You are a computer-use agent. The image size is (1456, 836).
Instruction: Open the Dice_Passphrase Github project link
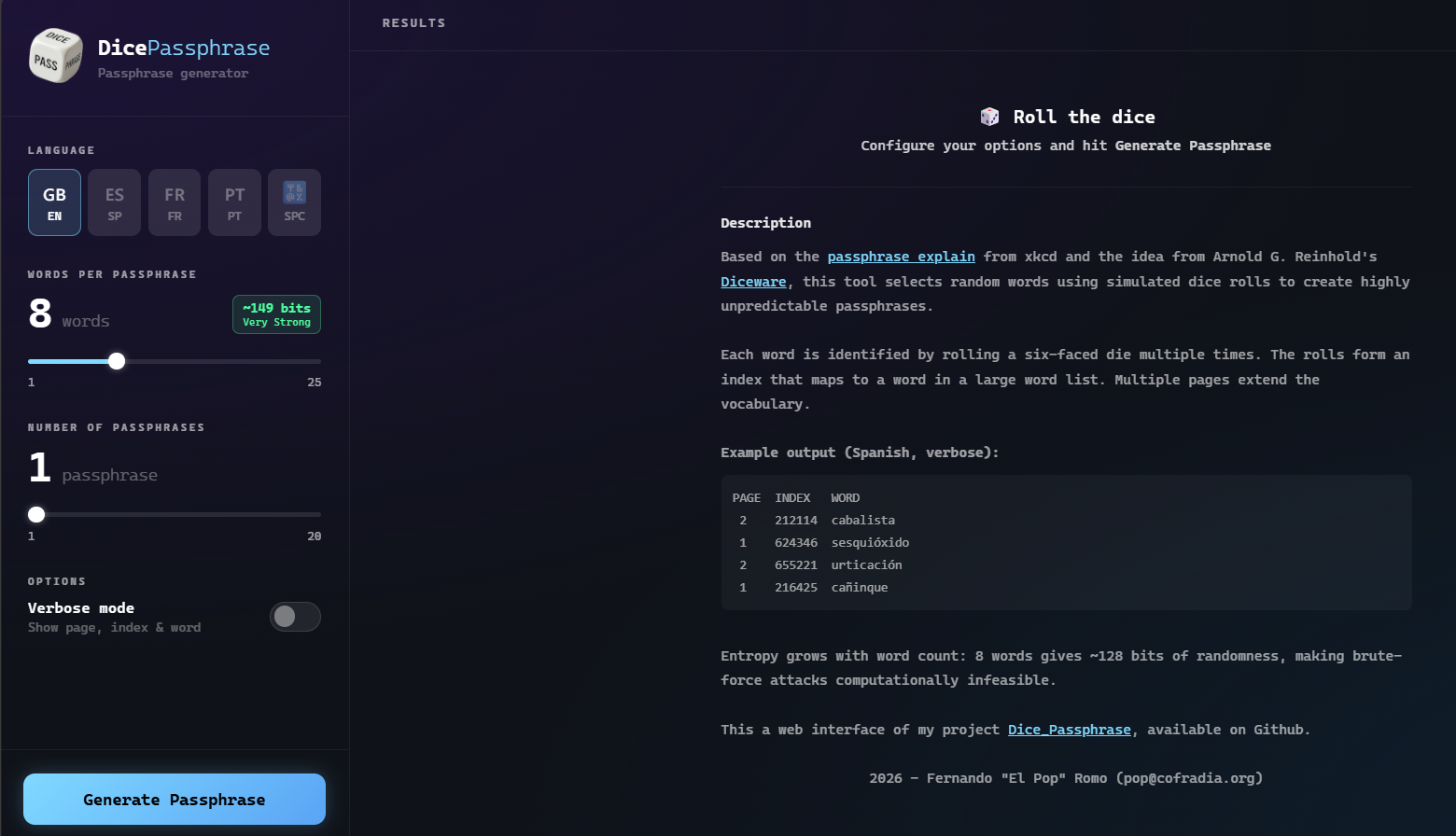tap(1069, 730)
